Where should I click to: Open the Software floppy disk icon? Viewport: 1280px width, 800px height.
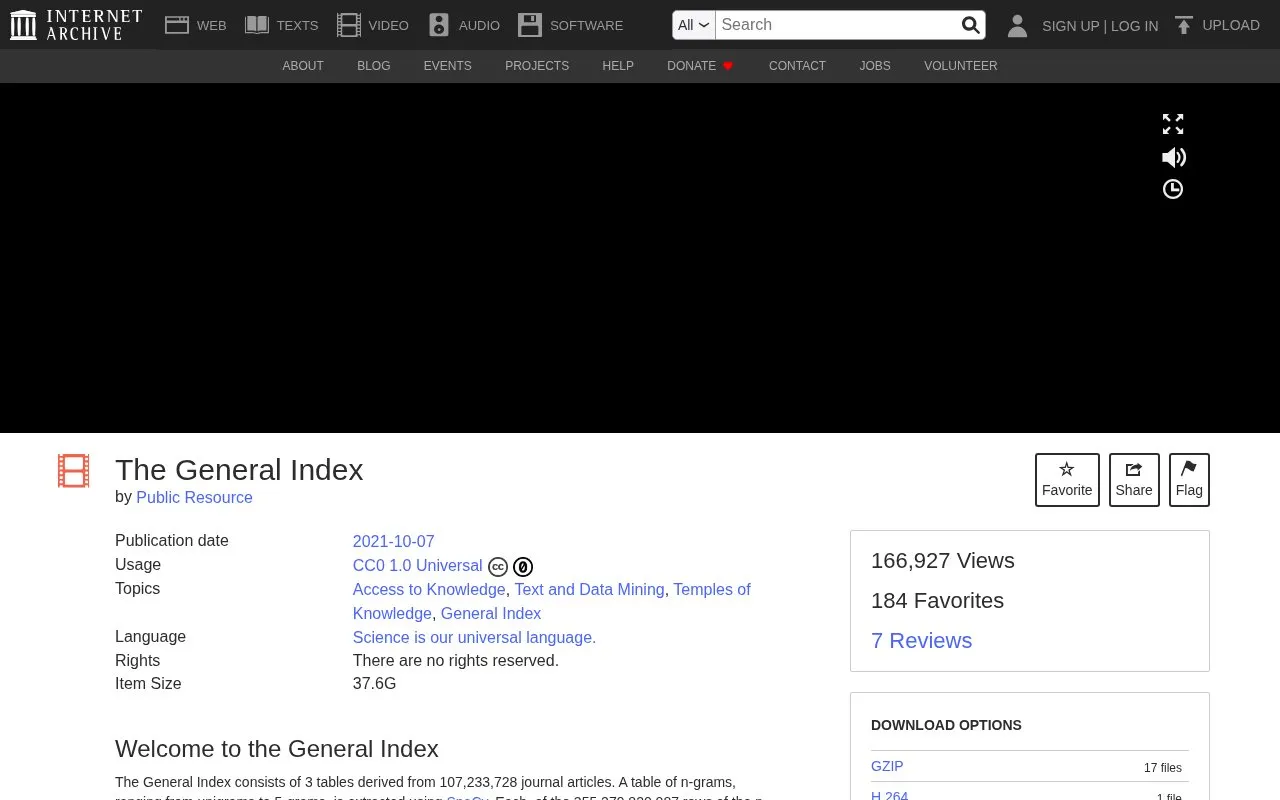pos(530,25)
